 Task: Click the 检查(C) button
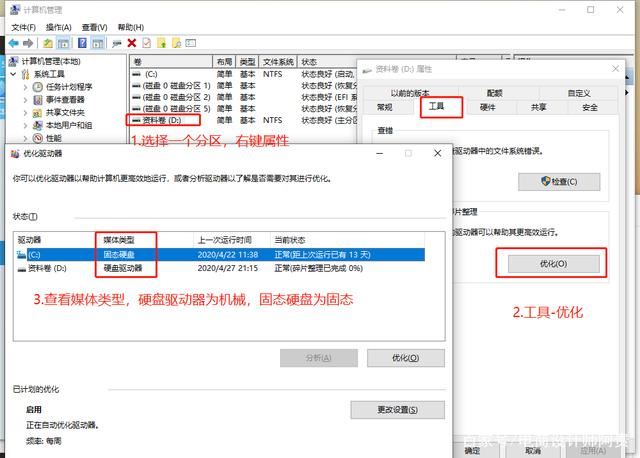(x=558, y=182)
